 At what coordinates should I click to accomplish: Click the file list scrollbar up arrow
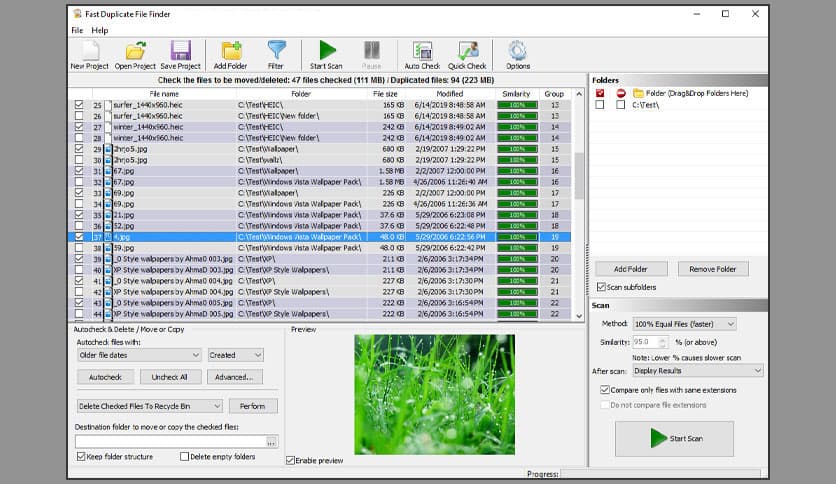pos(579,94)
